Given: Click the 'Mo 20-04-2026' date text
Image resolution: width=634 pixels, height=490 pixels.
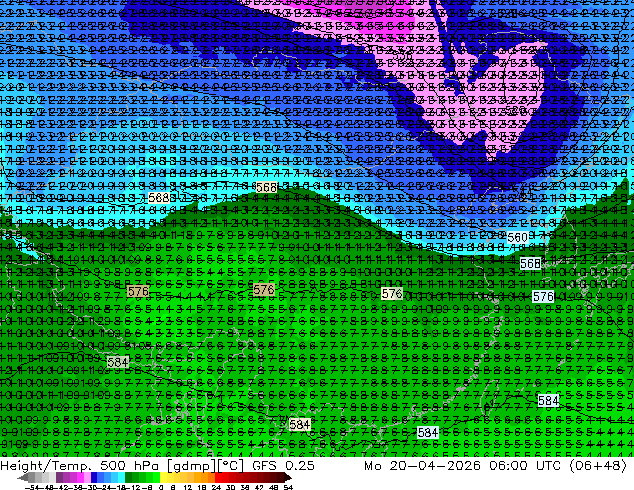Looking at the screenshot, I should point(423,465).
